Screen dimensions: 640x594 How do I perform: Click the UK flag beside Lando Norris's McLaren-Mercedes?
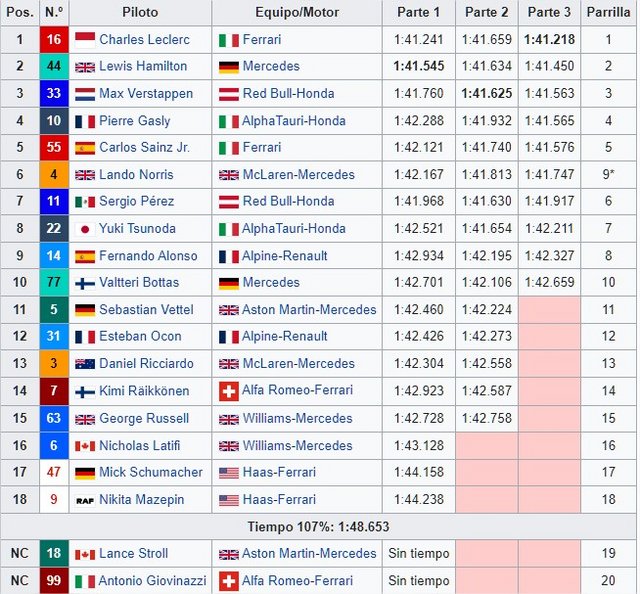[229, 175]
